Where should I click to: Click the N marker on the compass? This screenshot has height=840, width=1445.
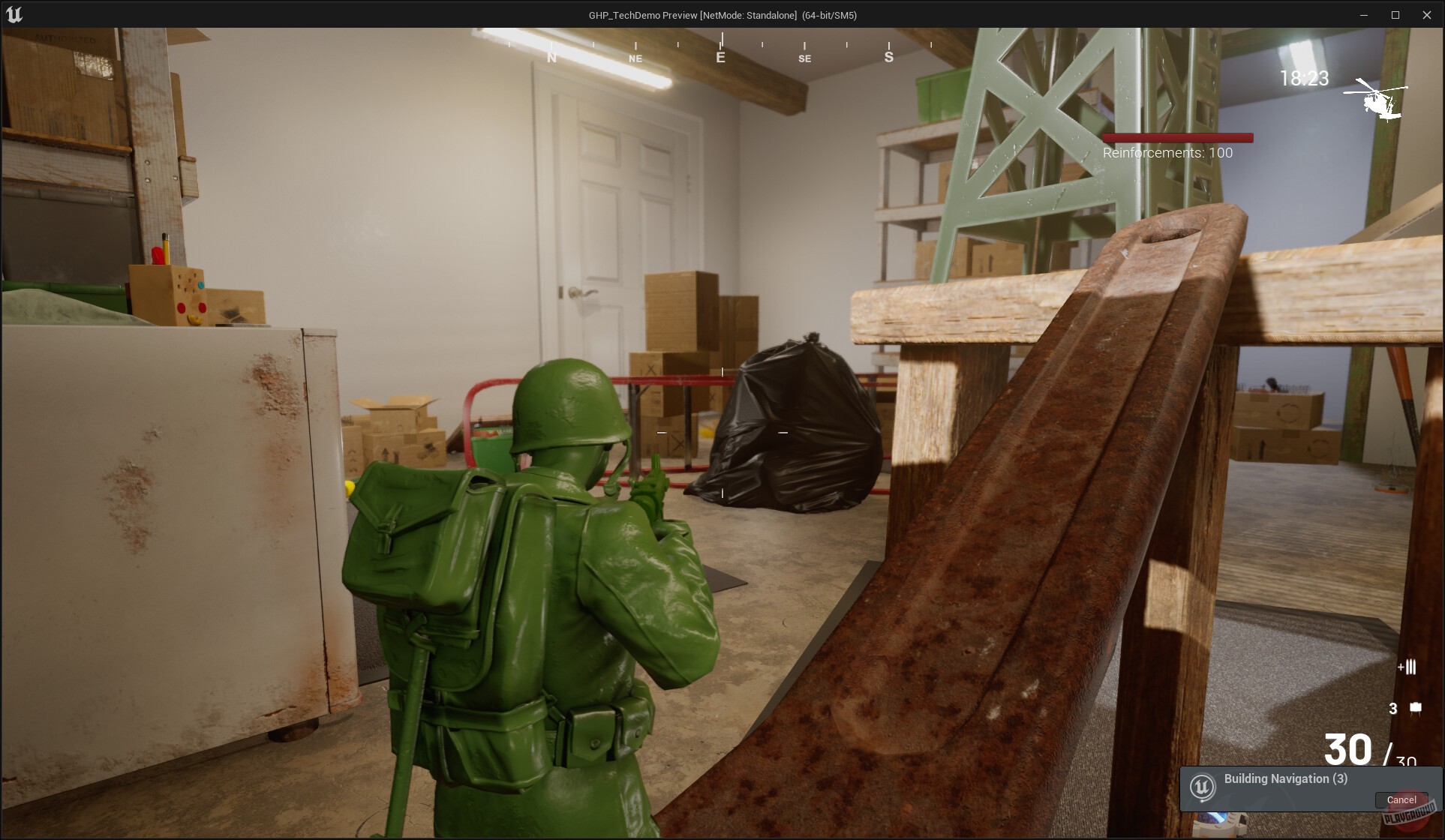click(551, 57)
